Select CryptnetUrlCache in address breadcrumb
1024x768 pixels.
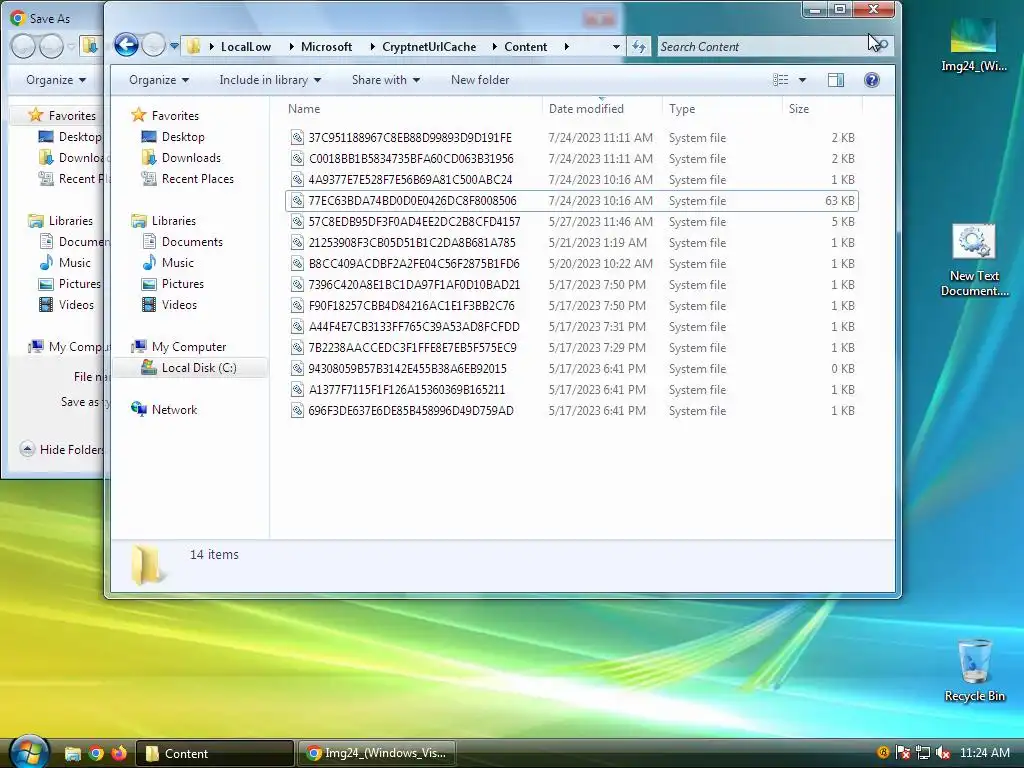click(x=429, y=47)
